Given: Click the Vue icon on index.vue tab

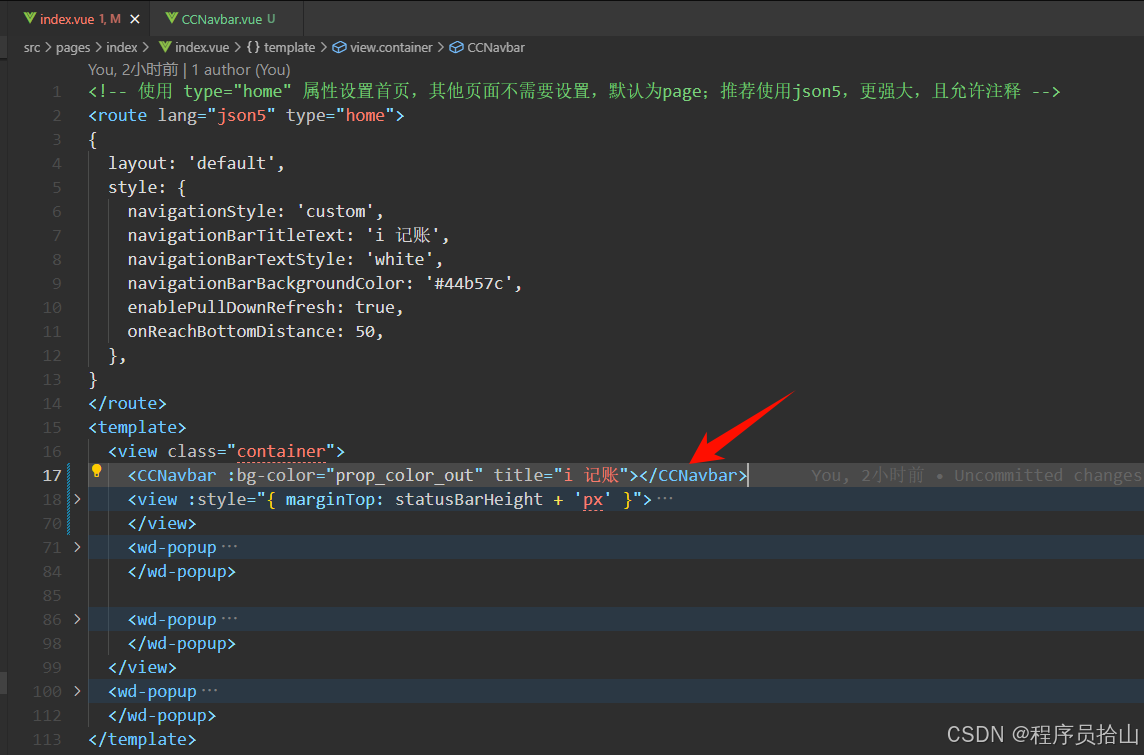Looking at the screenshot, I should point(29,18).
